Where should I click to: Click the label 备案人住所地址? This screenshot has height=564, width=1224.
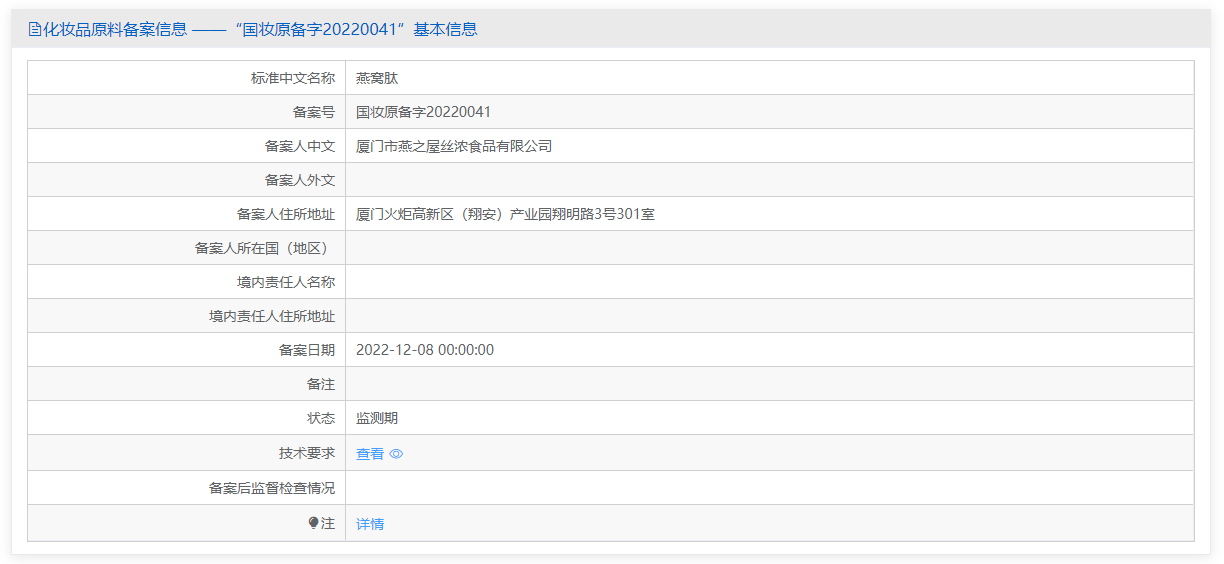click(286, 214)
